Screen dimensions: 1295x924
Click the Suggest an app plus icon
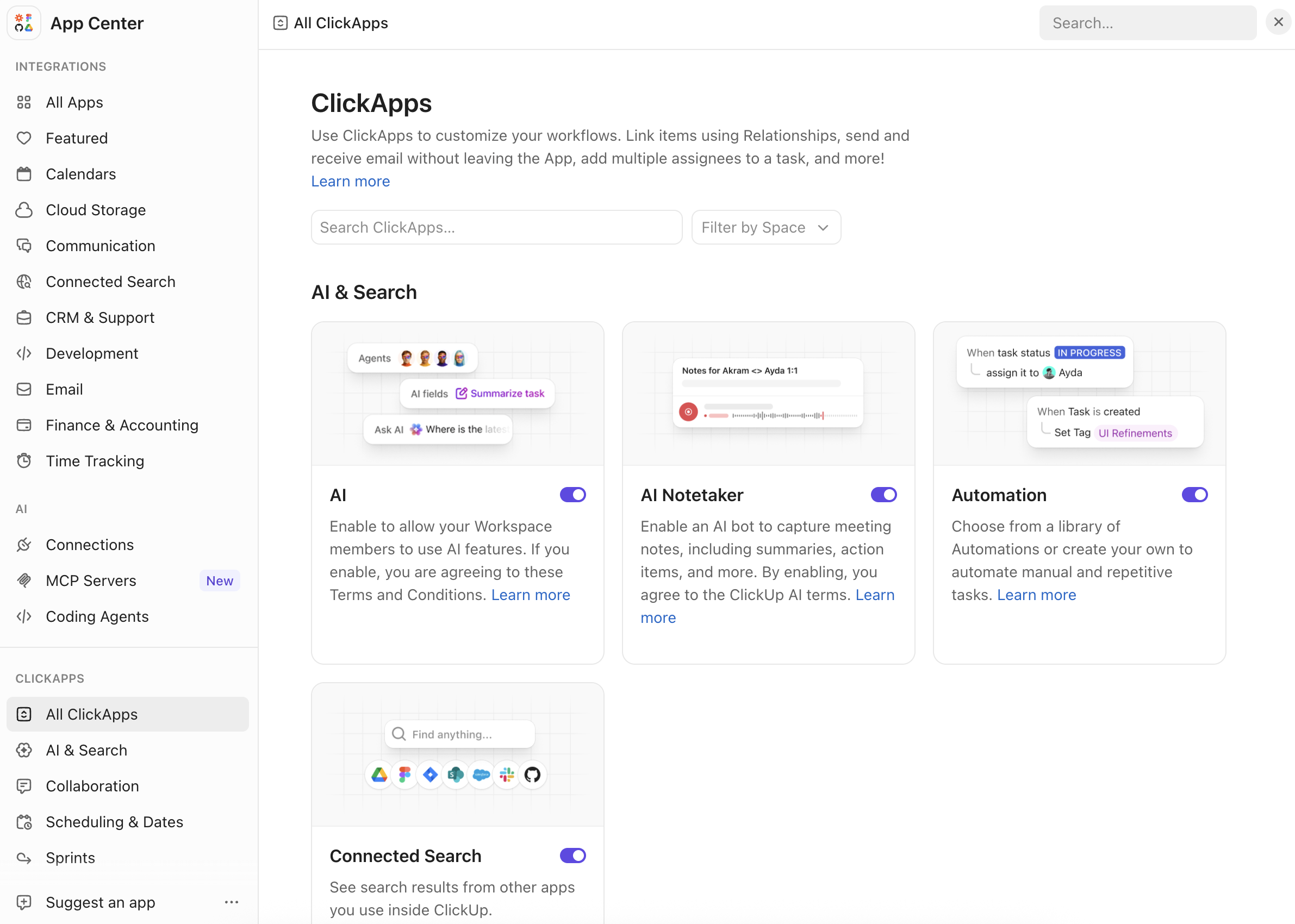[x=24, y=902]
